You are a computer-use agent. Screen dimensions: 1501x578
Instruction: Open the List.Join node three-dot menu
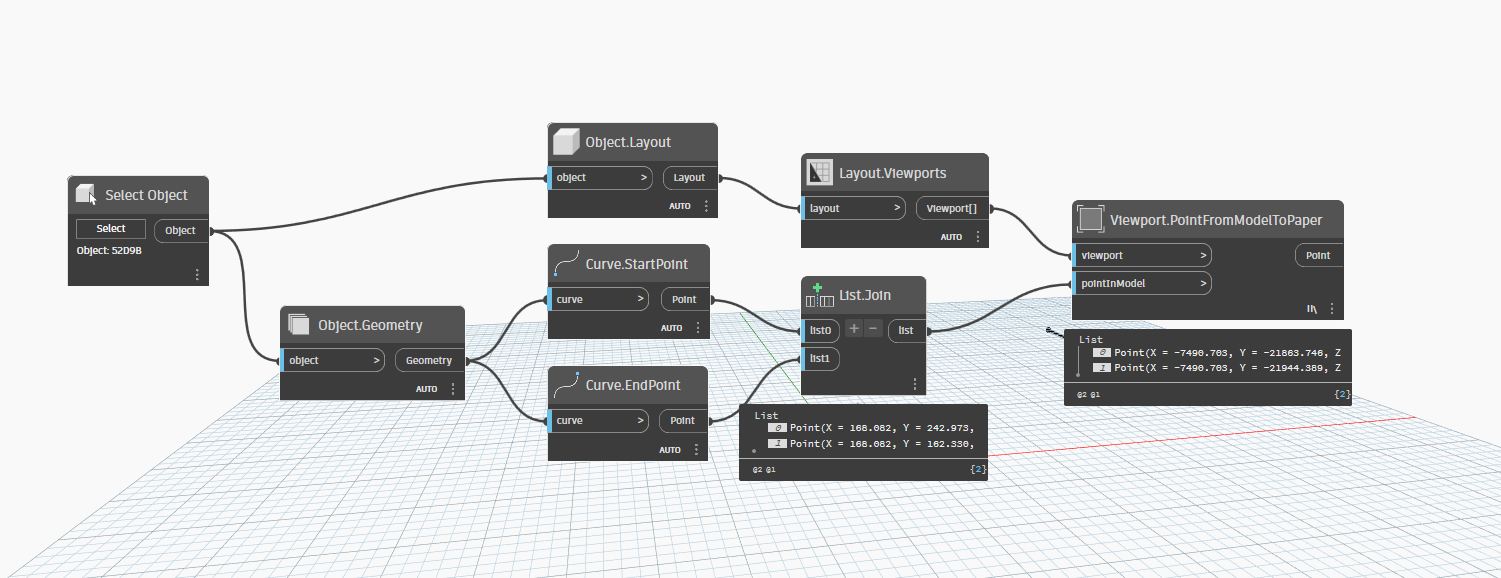click(x=914, y=384)
